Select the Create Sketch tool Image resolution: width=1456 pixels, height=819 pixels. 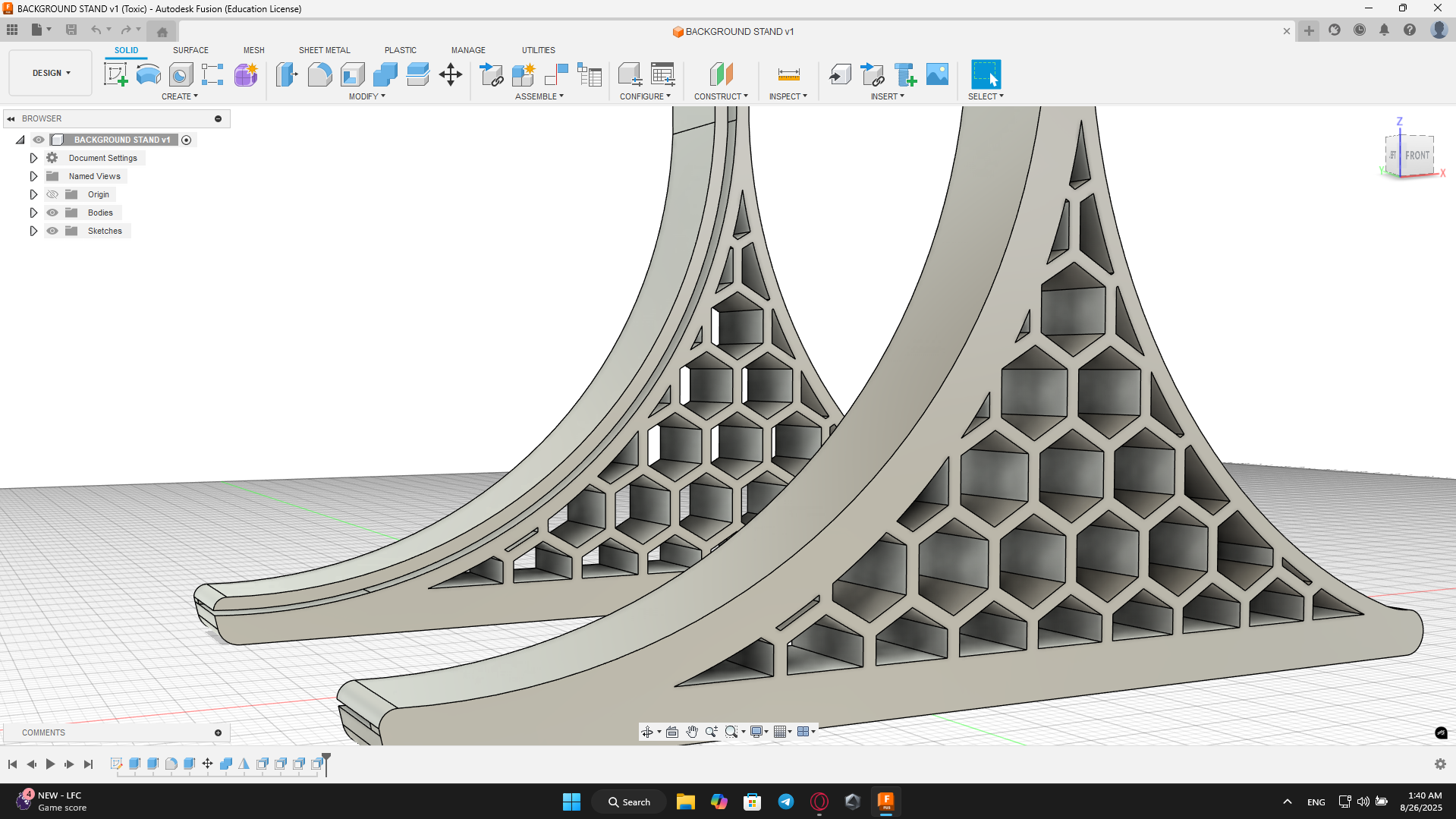(115, 74)
